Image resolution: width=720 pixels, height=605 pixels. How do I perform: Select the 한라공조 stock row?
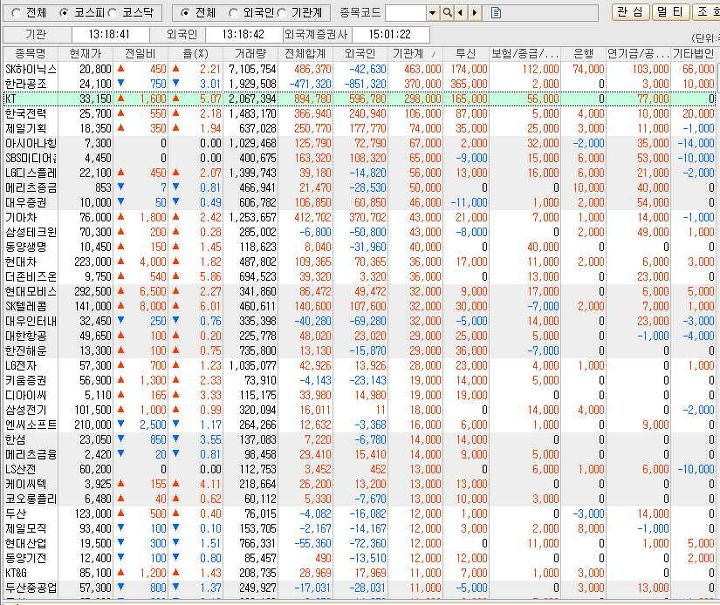tap(360, 84)
